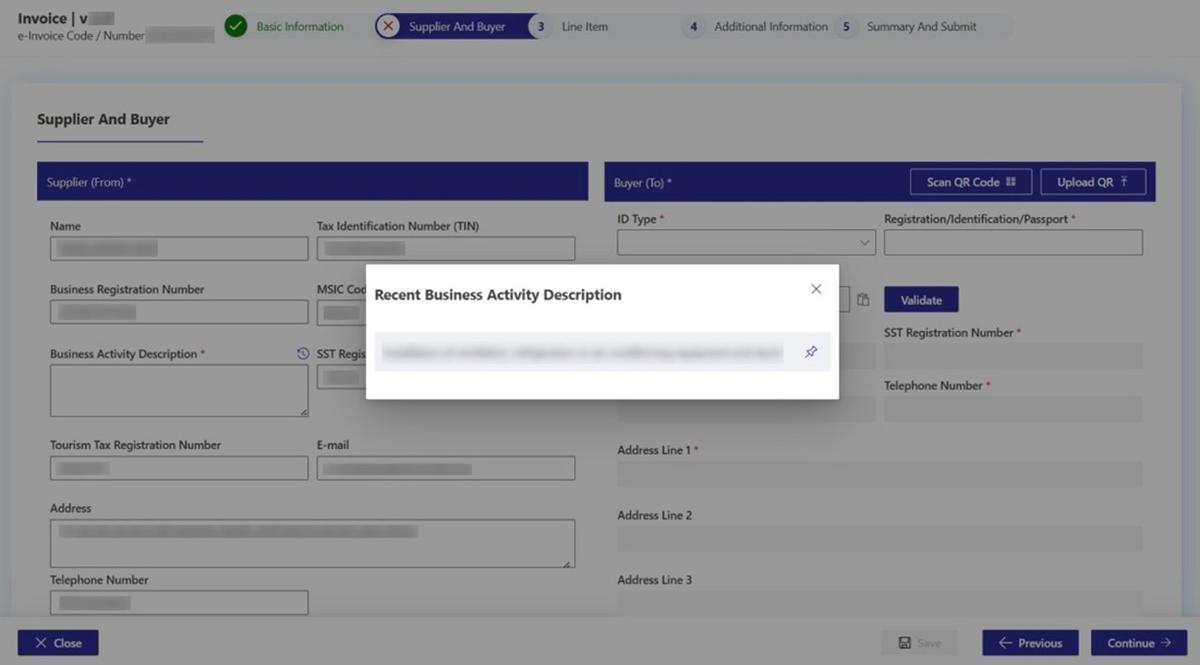1200x665 pixels.
Task: Click the step 3 number badge
Action: [541, 27]
